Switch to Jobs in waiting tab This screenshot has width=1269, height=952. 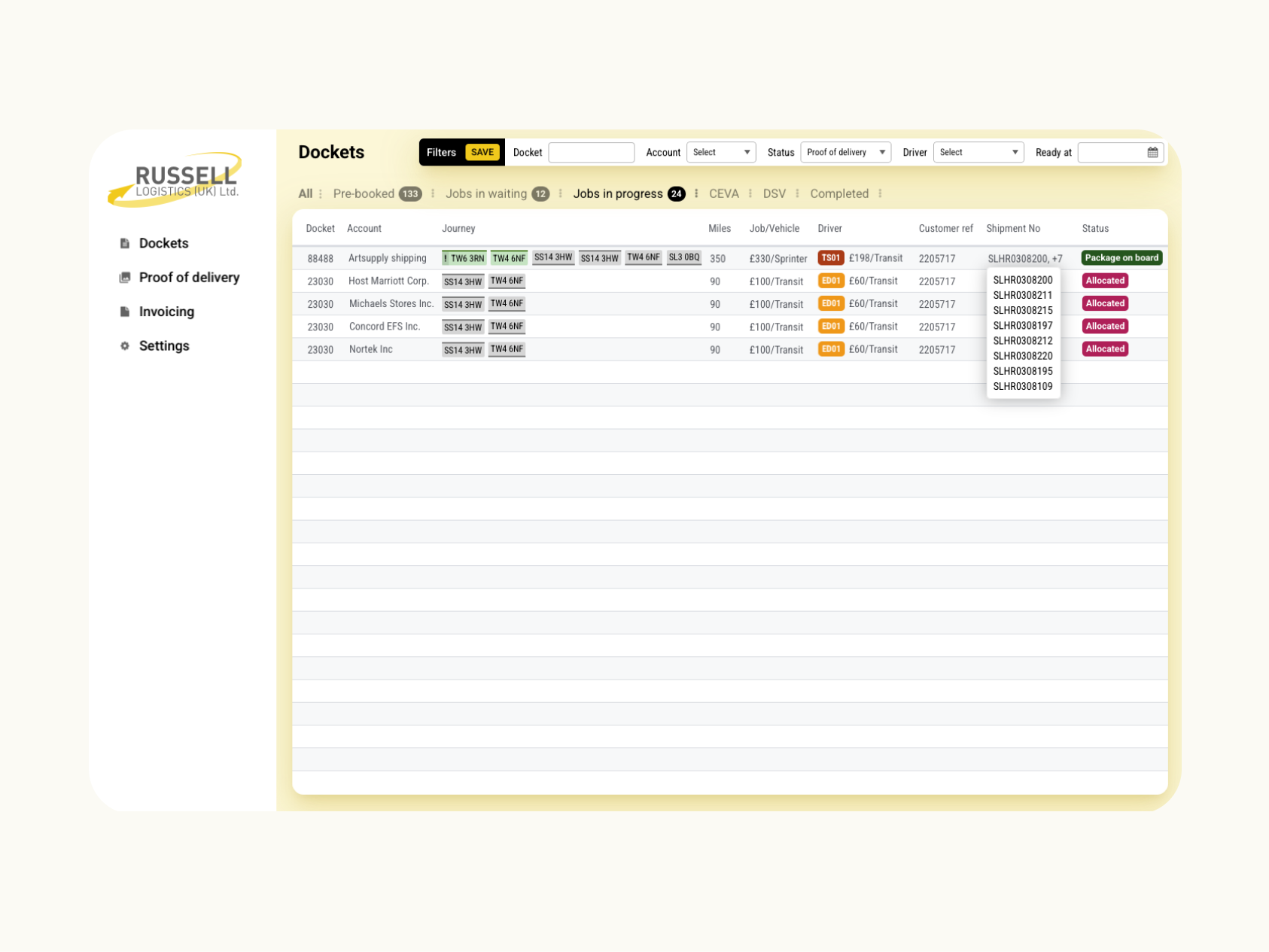click(486, 193)
